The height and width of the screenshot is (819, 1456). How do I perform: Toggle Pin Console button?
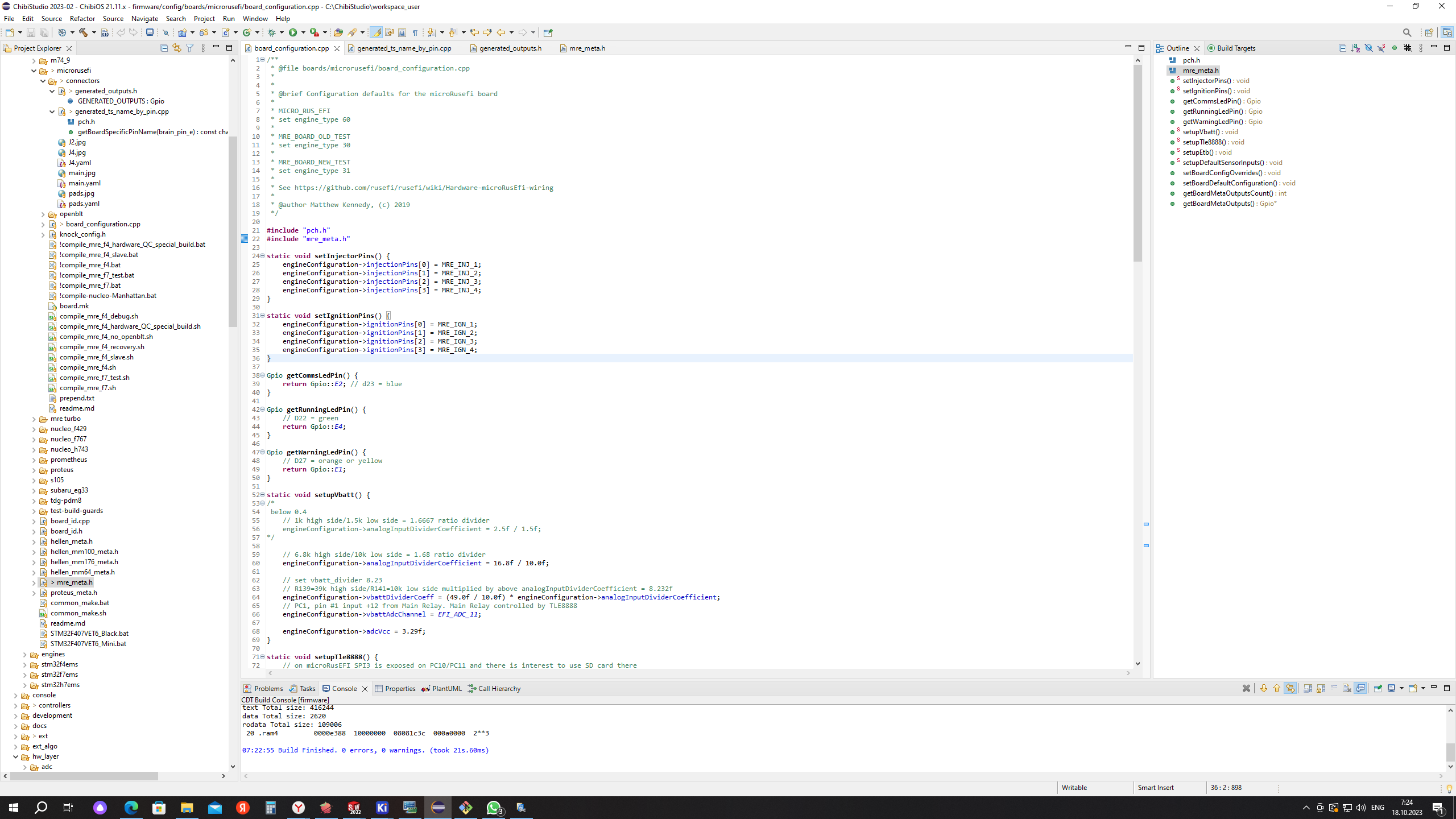pos(1378,688)
